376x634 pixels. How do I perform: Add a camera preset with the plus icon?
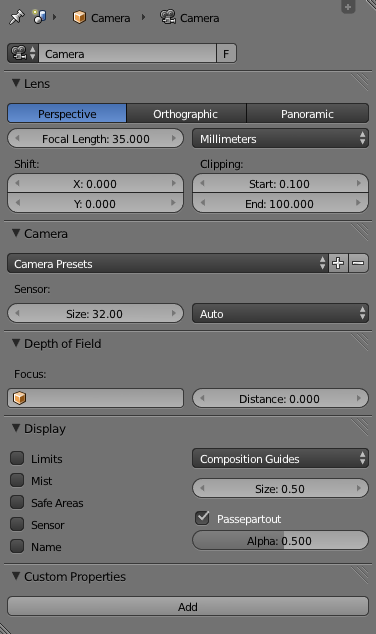tap(338, 263)
